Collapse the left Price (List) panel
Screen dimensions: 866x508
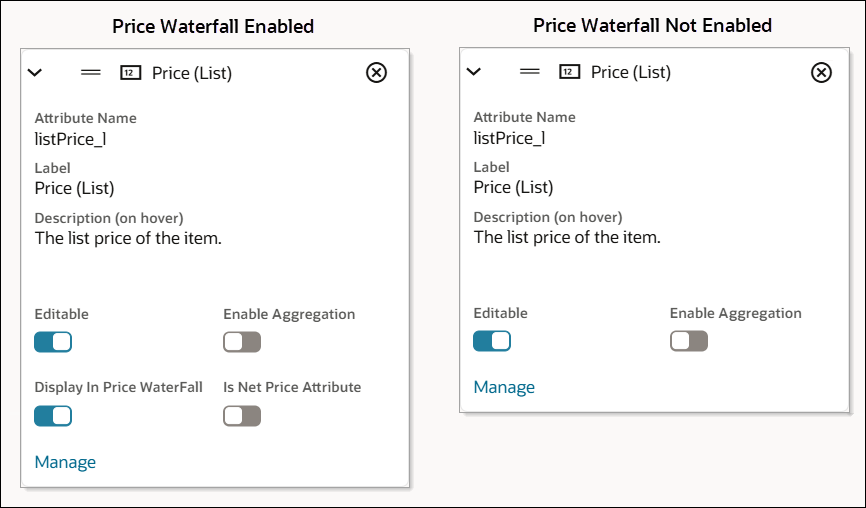tap(36, 72)
